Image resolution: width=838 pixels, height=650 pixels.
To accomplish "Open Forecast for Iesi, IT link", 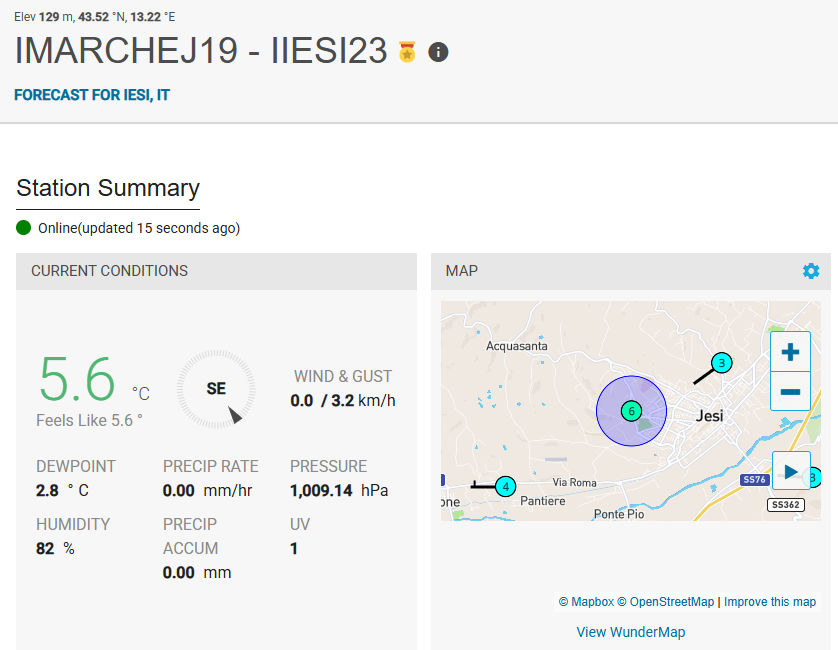I will [x=99, y=95].
